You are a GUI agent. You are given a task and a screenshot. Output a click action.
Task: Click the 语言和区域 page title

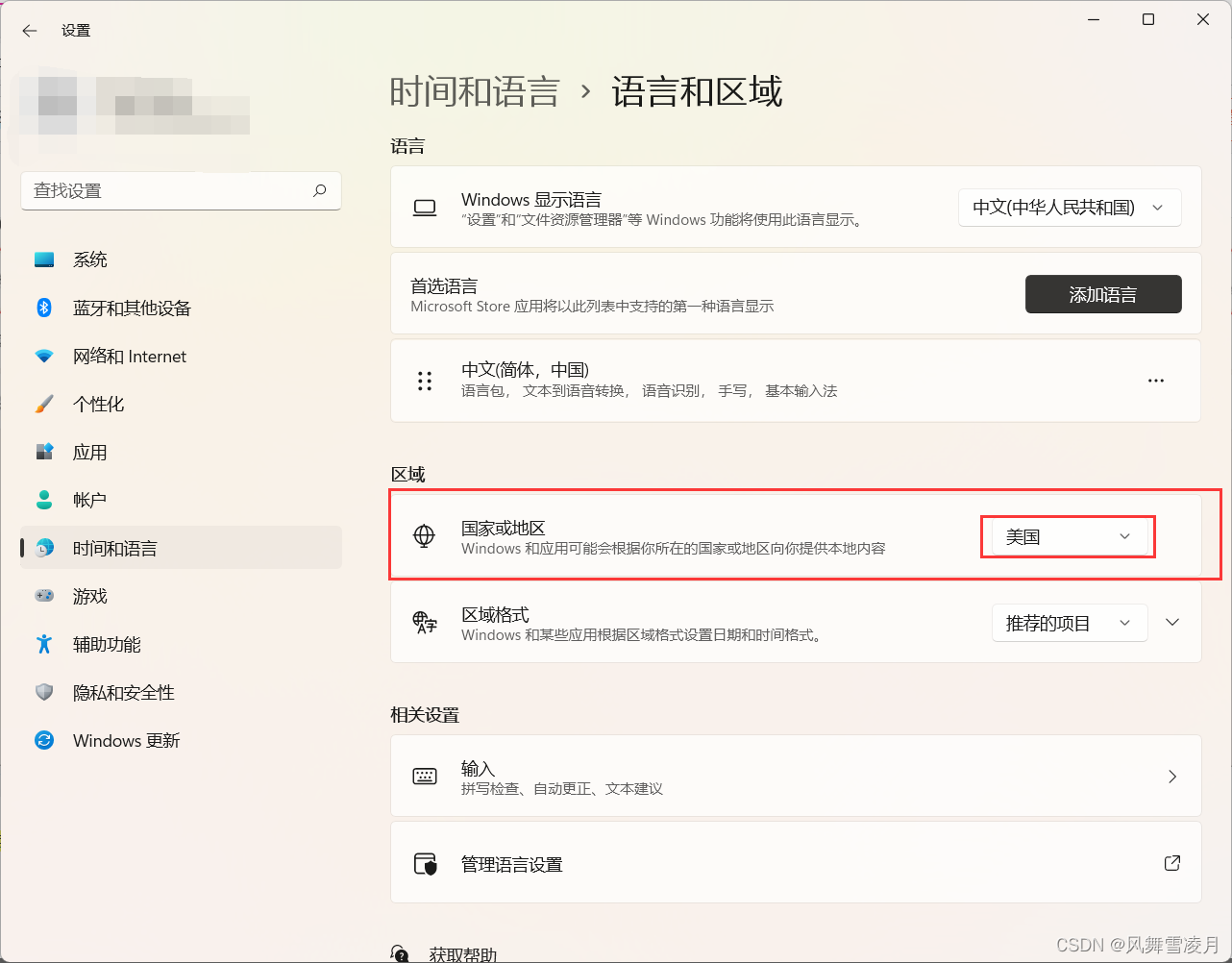pos(697,91)
